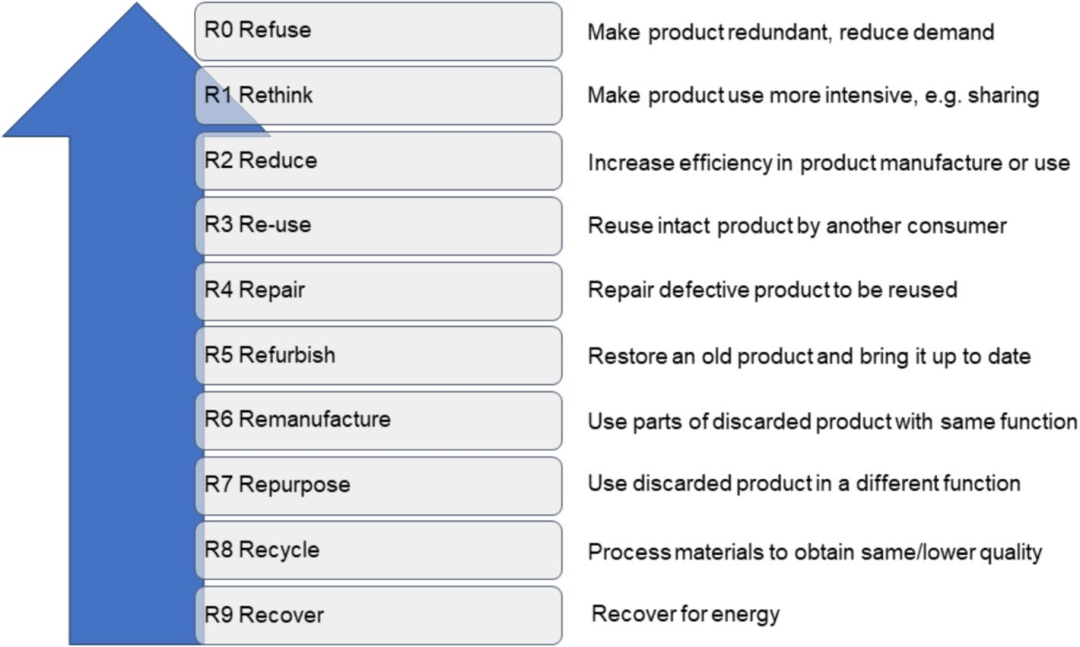1080x647 pixels.
Task: Click the R4 Repair box
Action: coord(378,290)
